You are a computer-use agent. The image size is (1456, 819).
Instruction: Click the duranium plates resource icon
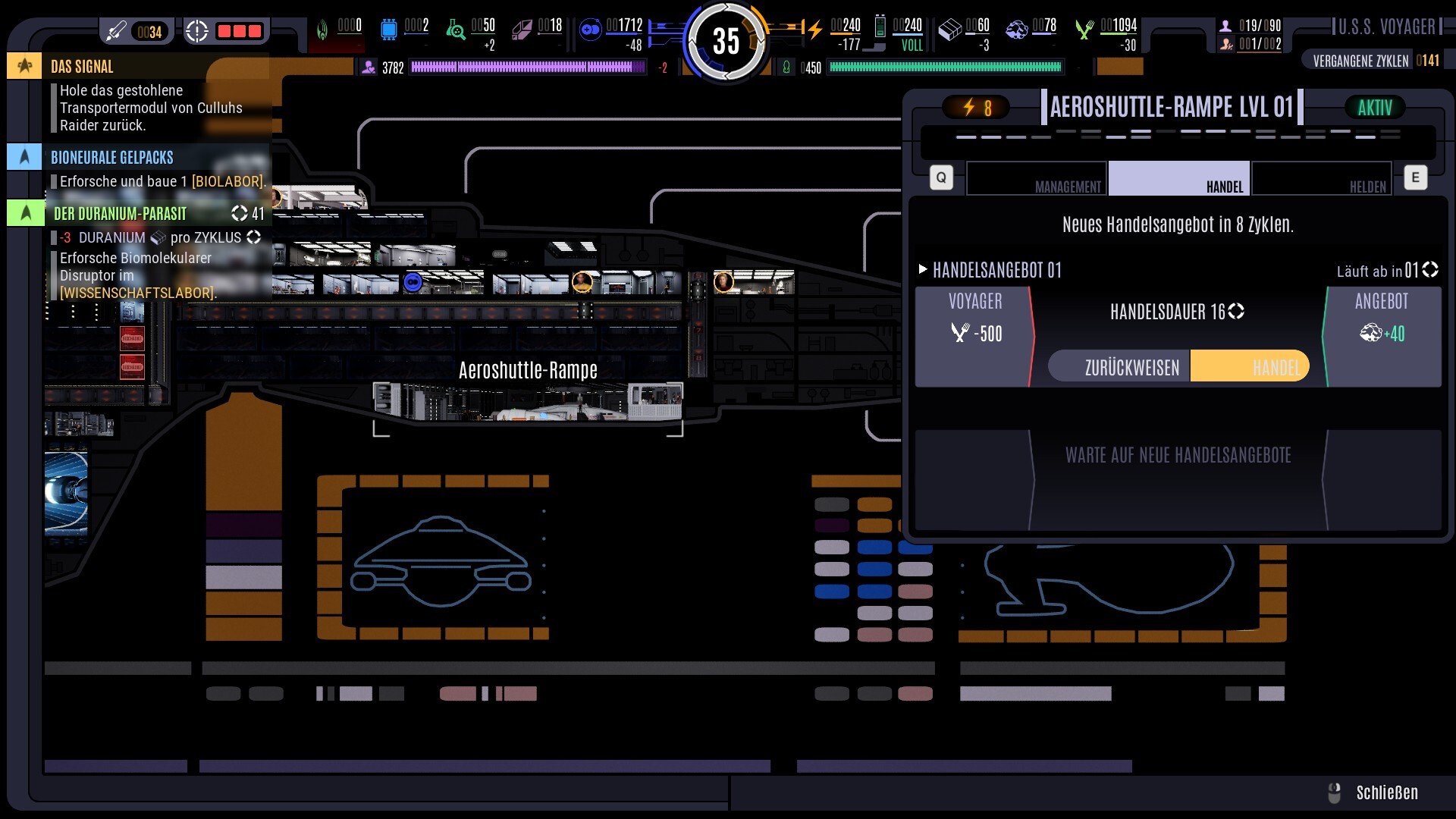coord(949,30)
